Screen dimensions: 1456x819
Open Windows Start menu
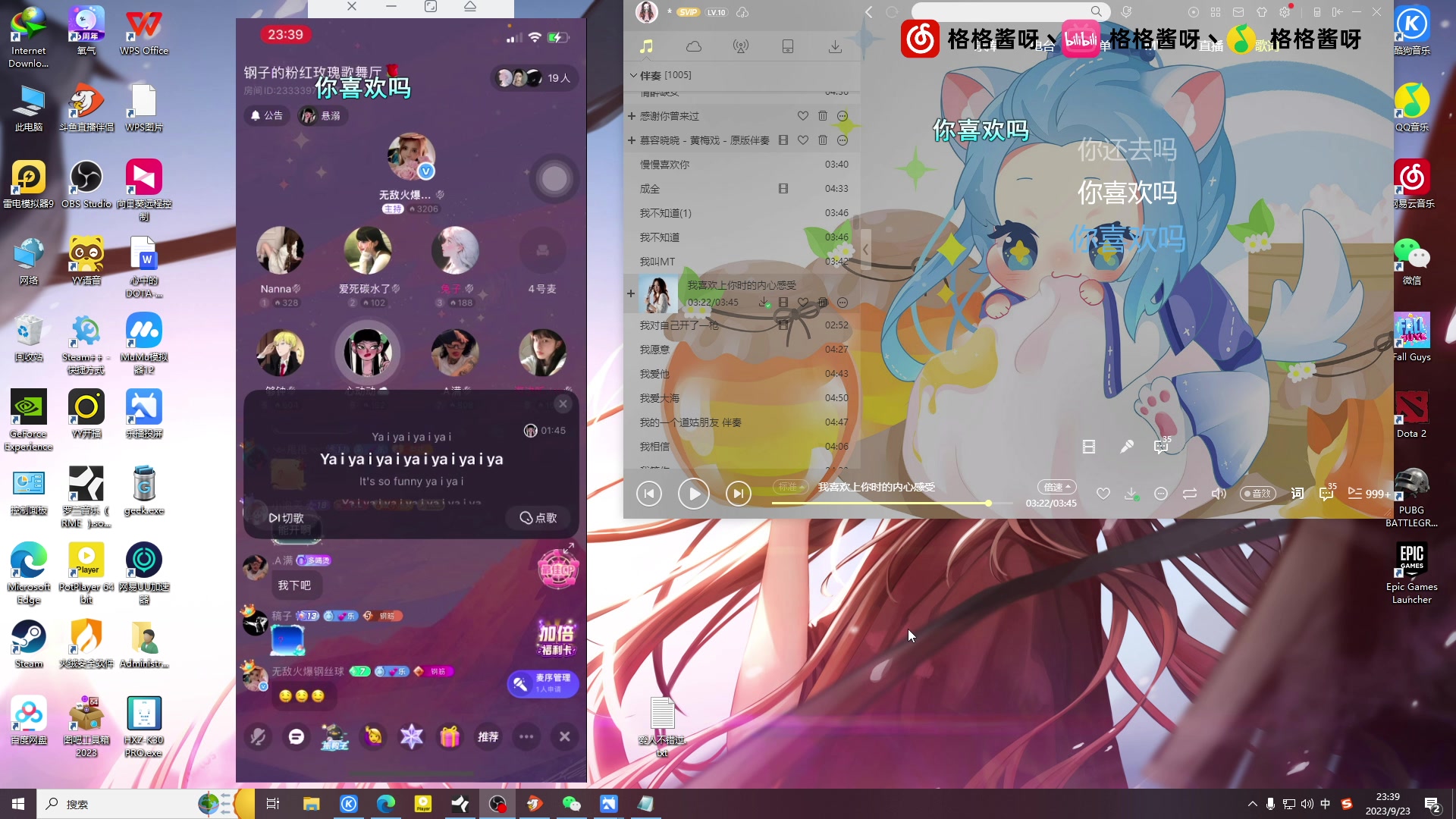coord(18,804)
